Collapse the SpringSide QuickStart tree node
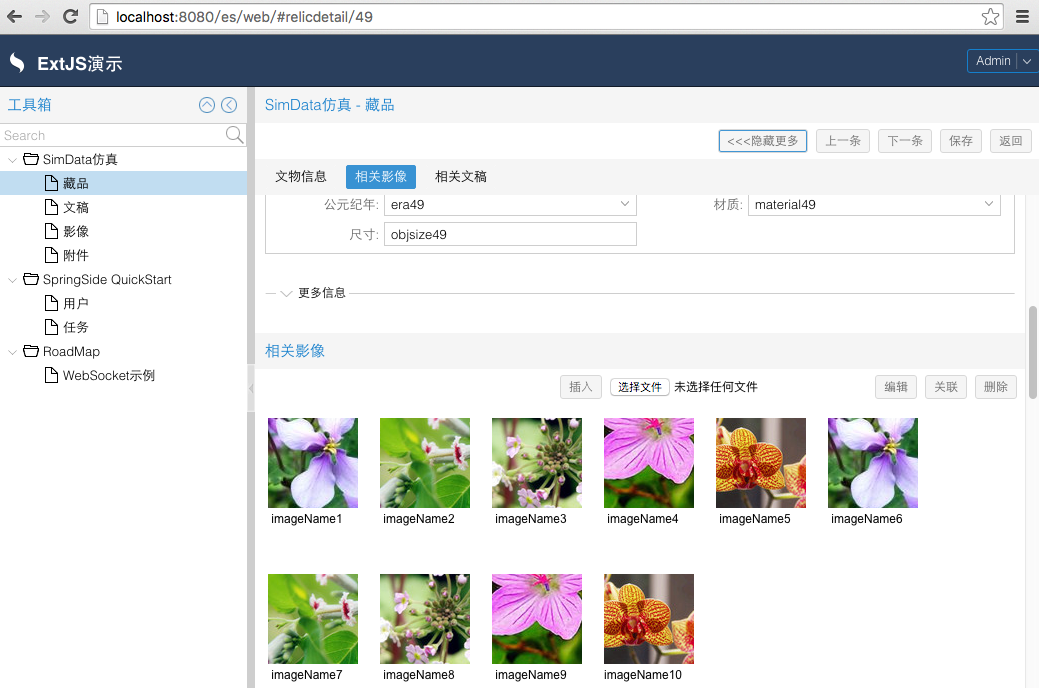The image size is (1039, 688). pyautogui.click(x=12, y=280)
